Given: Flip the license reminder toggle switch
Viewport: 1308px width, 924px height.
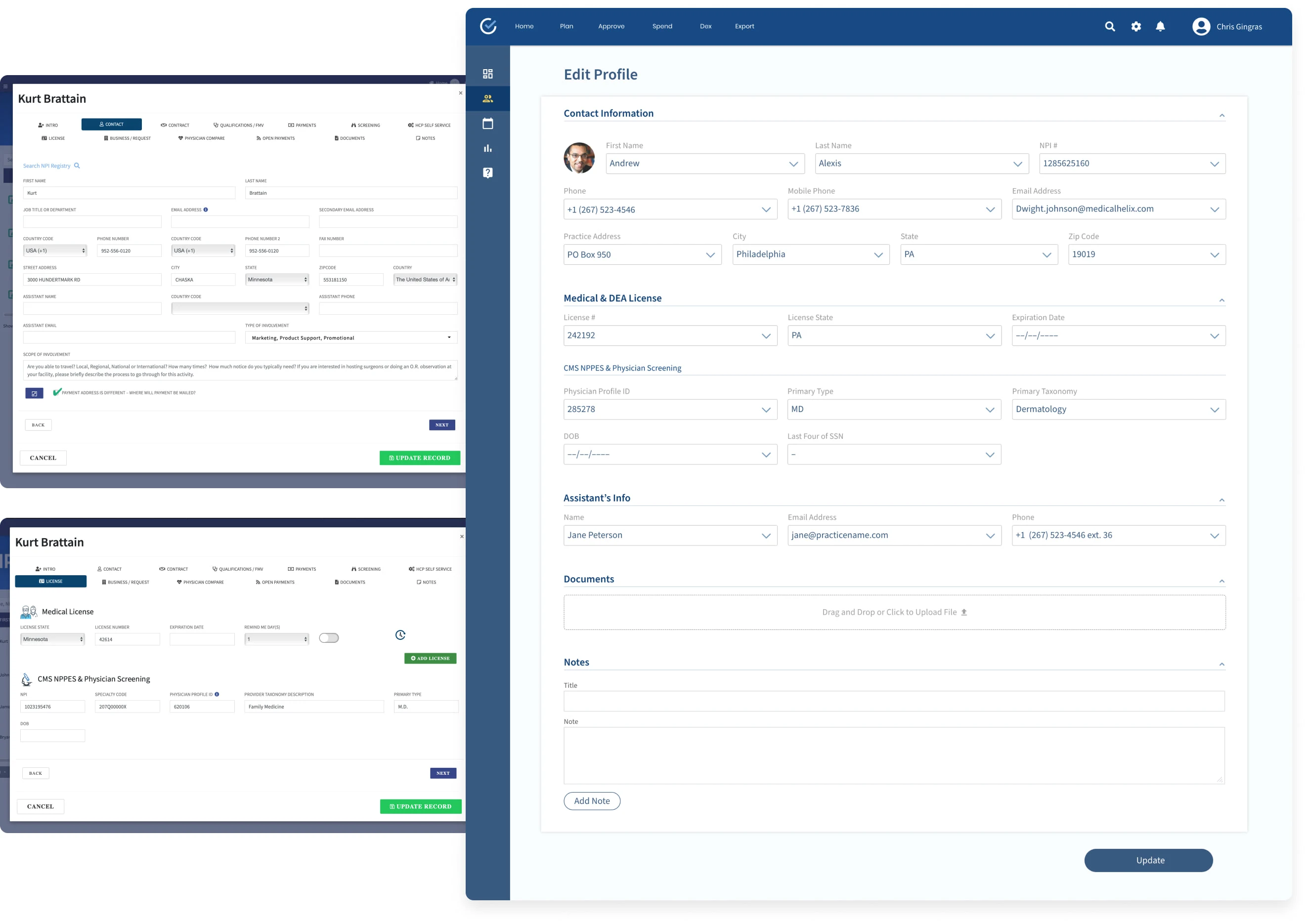Looking at the screenshot, I should pos(329,637).
